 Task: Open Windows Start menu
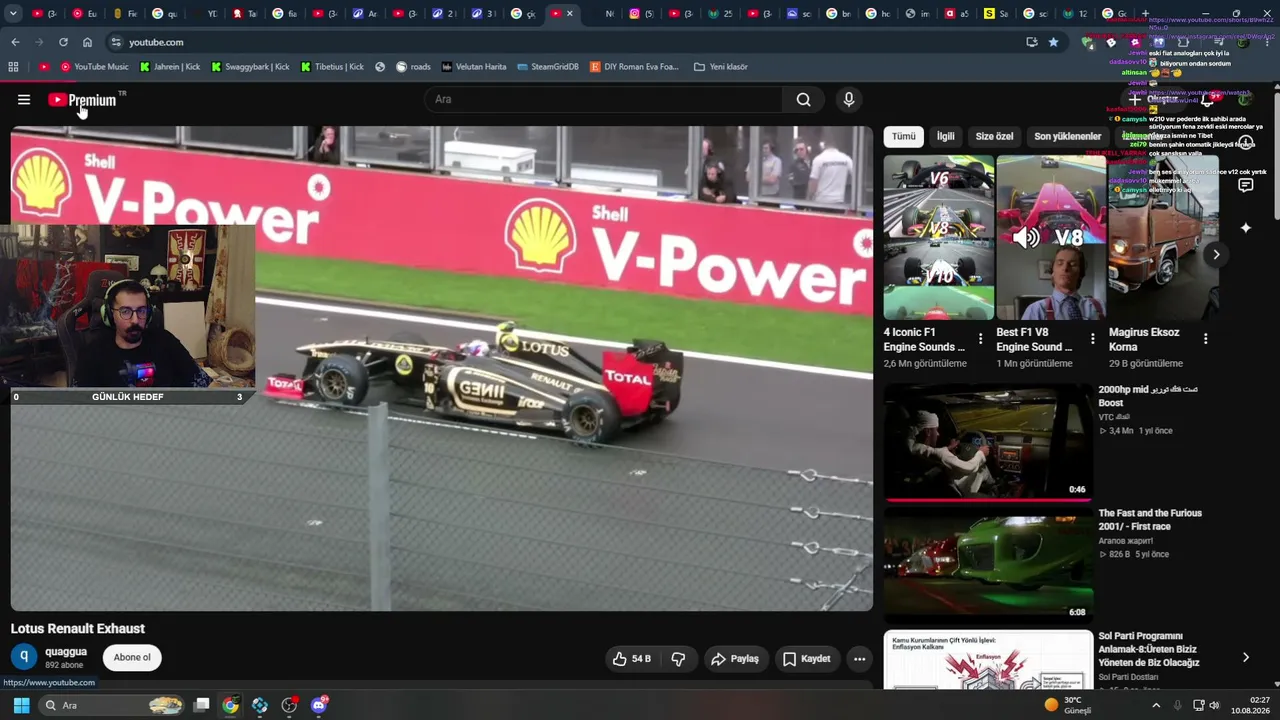tap(21, 705)
